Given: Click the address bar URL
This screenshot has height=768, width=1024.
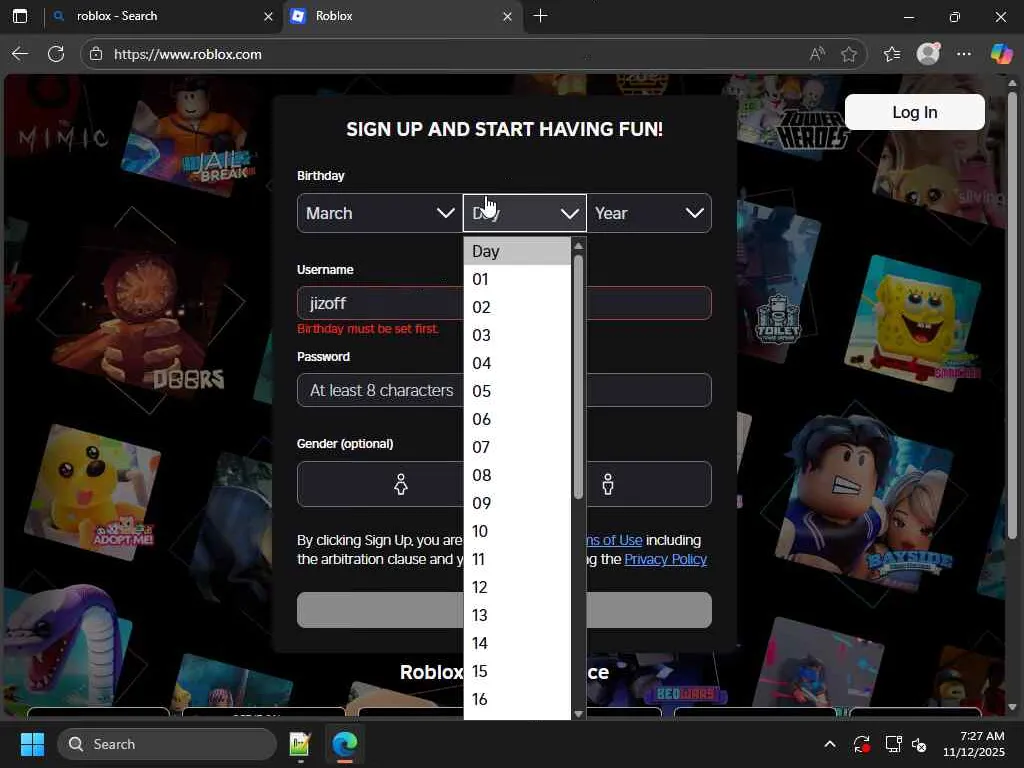Looking at the screenshot, I should tap(188, 54).
